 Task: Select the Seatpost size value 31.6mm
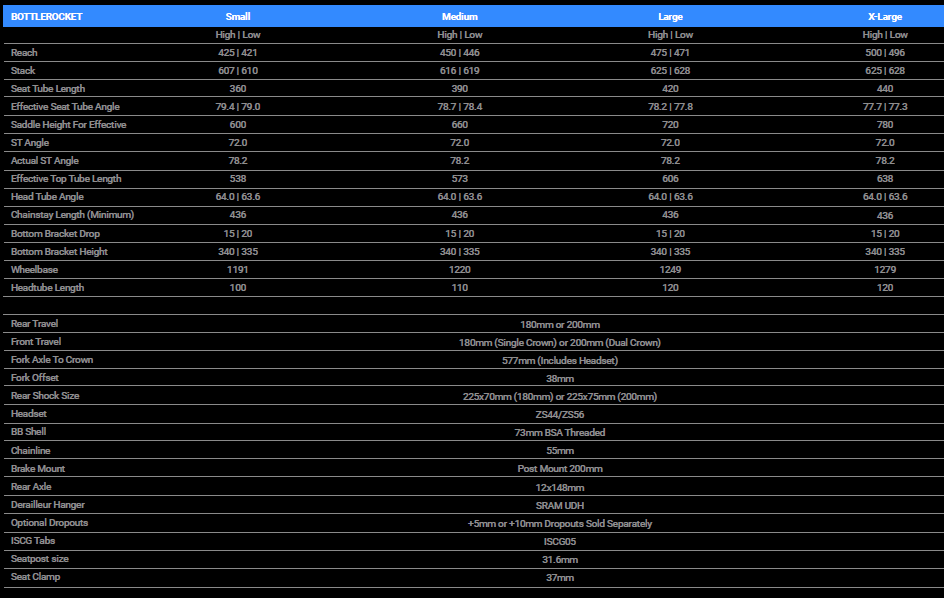[559, 559]
